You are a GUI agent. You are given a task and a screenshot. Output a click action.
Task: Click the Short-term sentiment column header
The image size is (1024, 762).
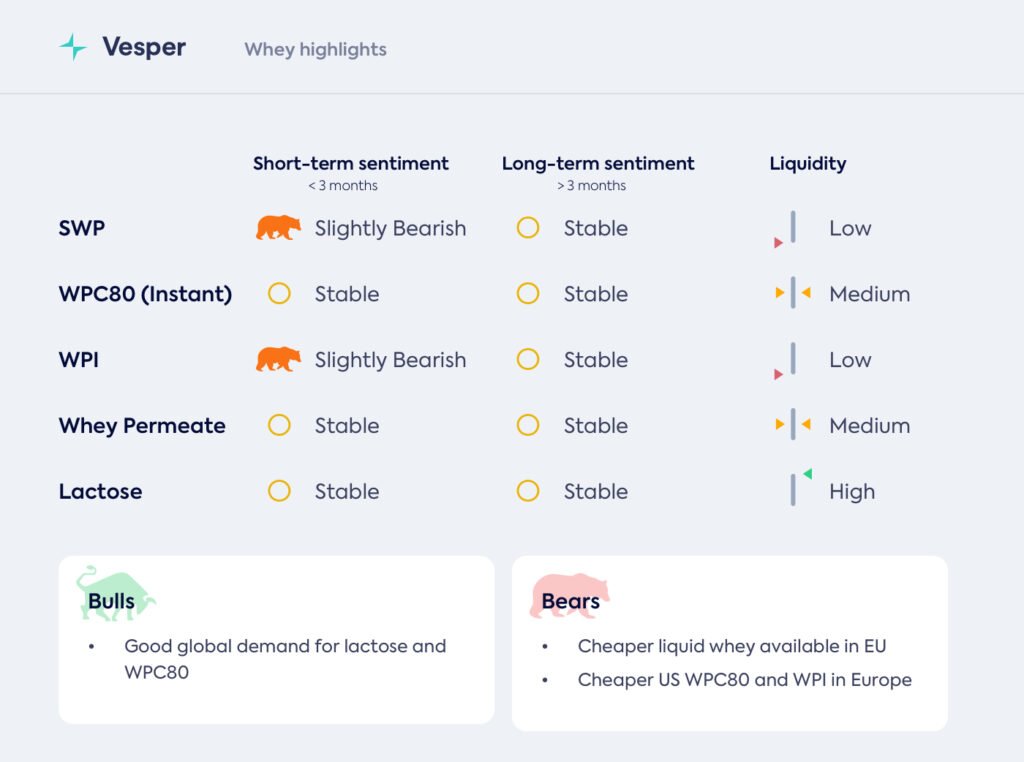point(351,163)
